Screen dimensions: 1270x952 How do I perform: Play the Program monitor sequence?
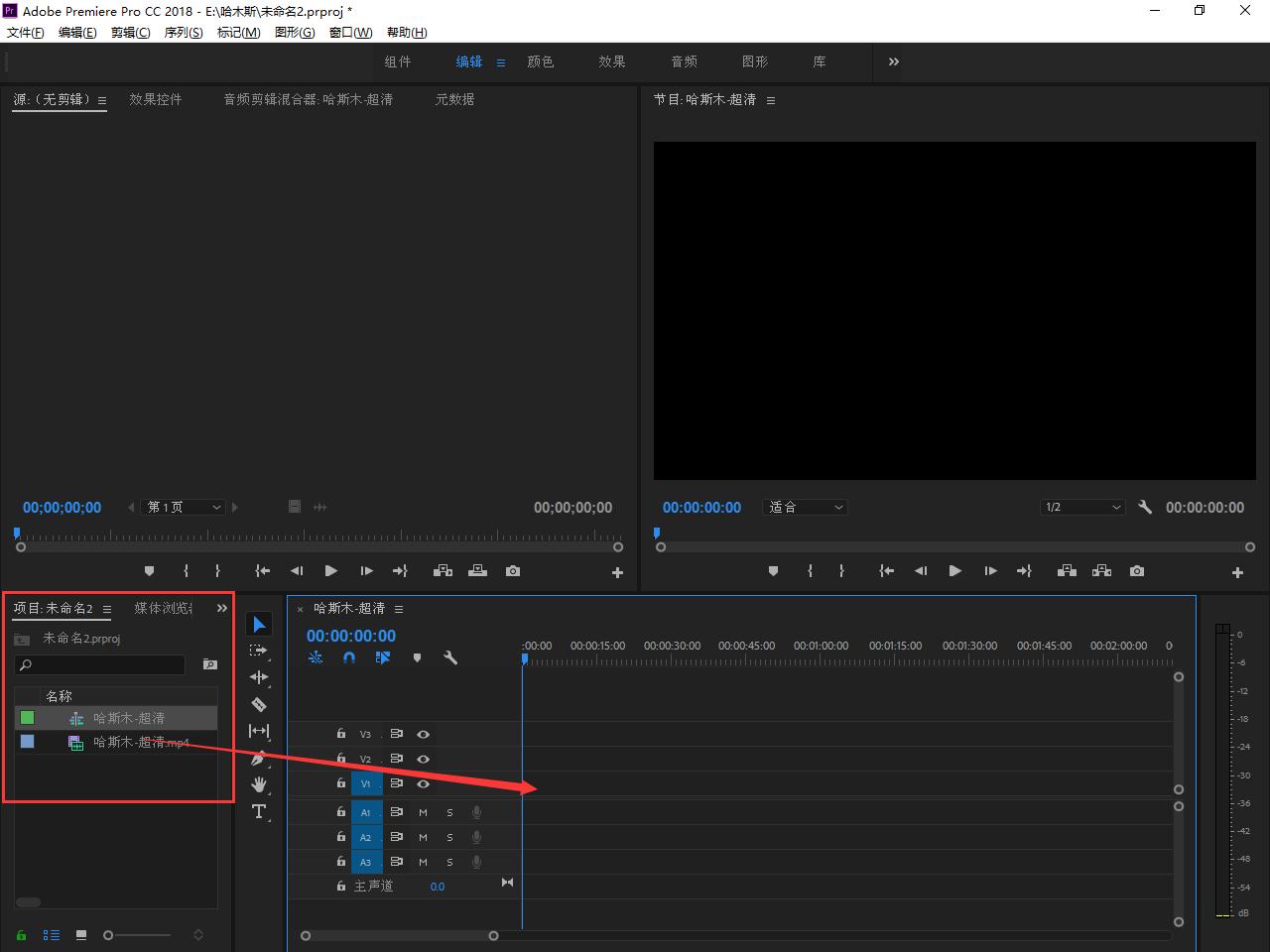pyautogui.click(x=954, y=571)
